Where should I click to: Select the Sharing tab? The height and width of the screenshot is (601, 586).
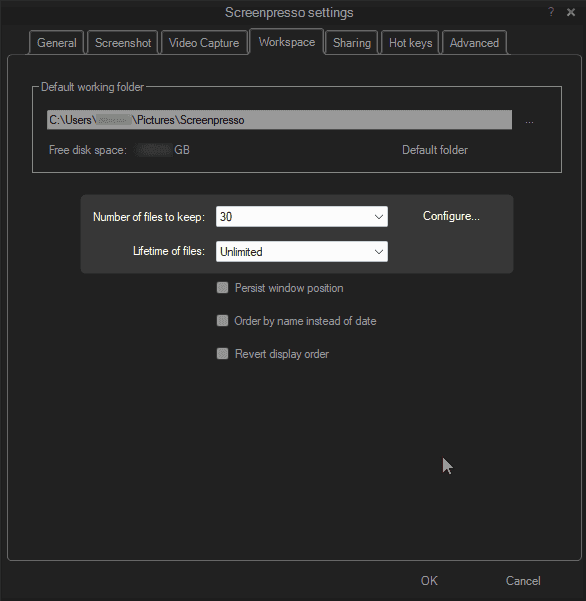point(351,43)
